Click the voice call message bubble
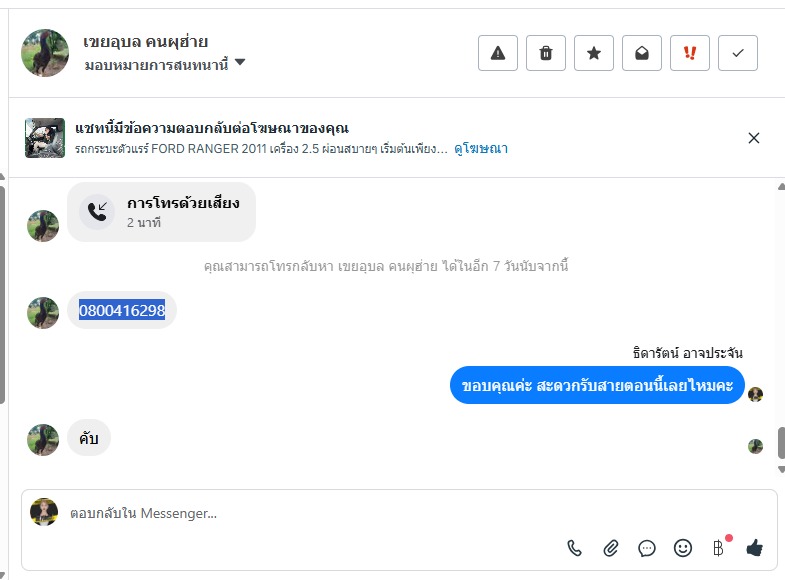785x580 pixels. click(x=162, y=211)
